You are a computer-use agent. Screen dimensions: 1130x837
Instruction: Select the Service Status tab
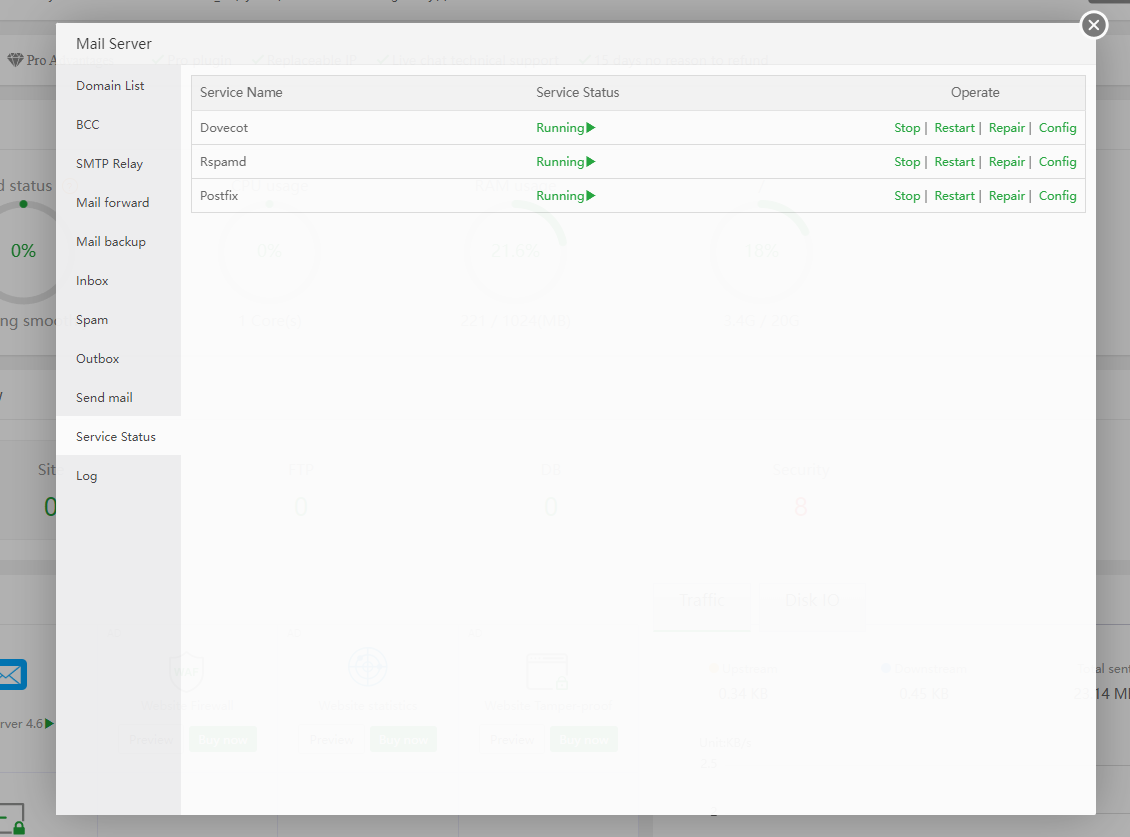(x=116, y=436)
